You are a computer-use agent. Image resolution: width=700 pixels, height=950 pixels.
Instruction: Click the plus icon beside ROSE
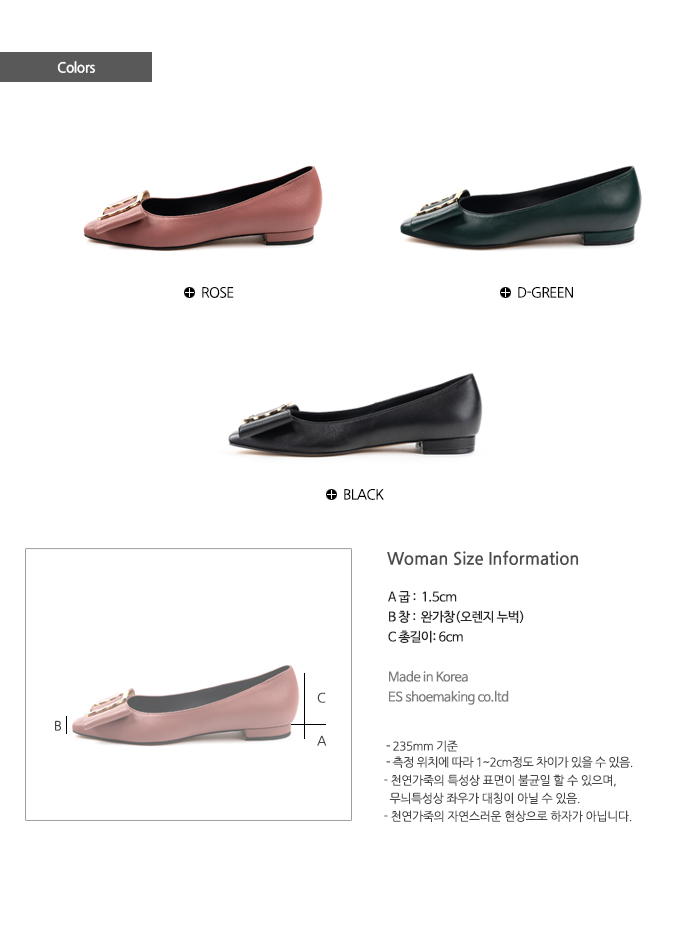189,293
